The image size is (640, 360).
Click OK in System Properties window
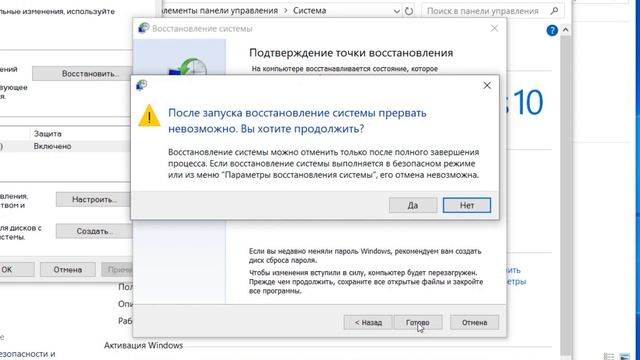16,270
